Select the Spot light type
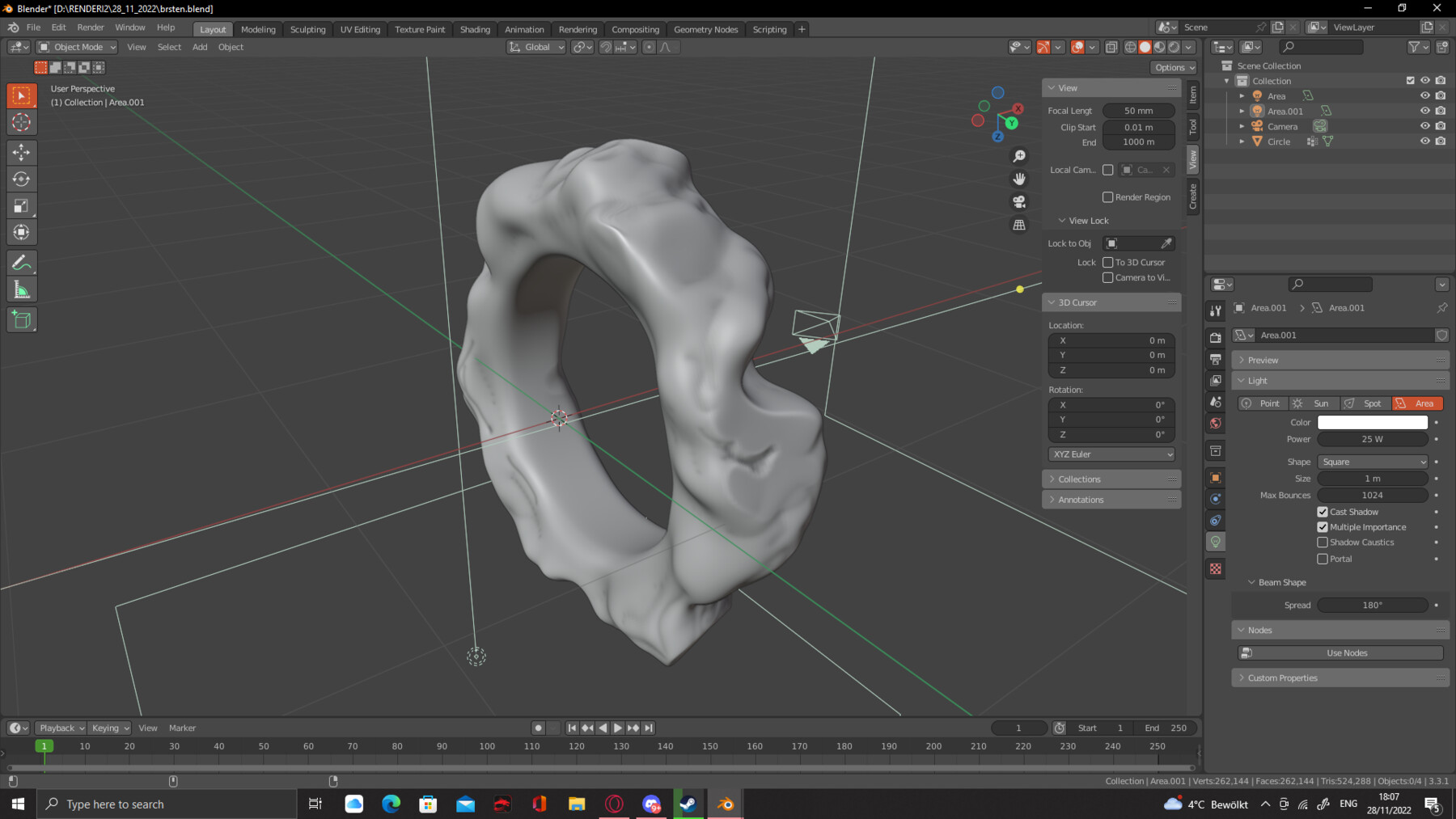 [1365, 403]
